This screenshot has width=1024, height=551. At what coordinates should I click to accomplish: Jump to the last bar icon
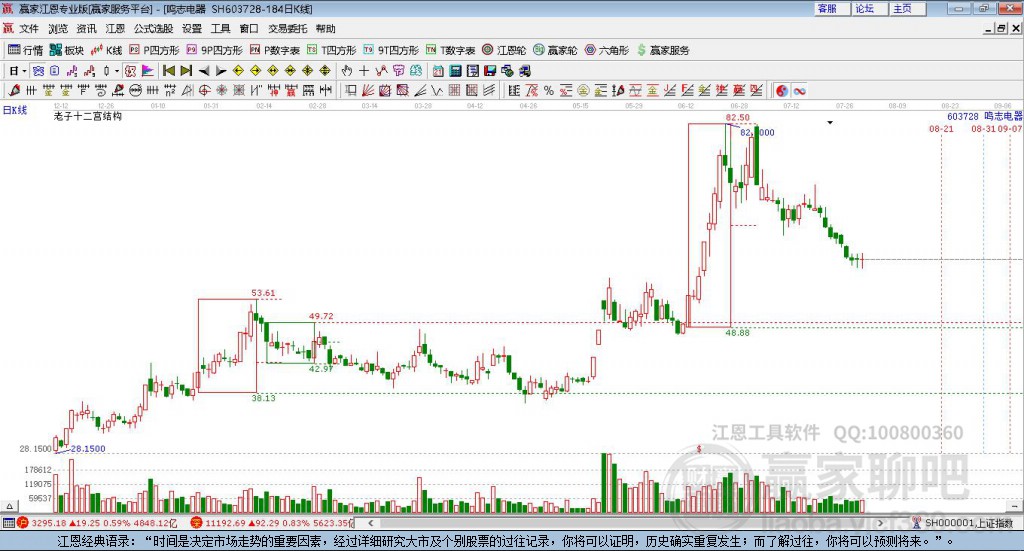coord(186,71)
